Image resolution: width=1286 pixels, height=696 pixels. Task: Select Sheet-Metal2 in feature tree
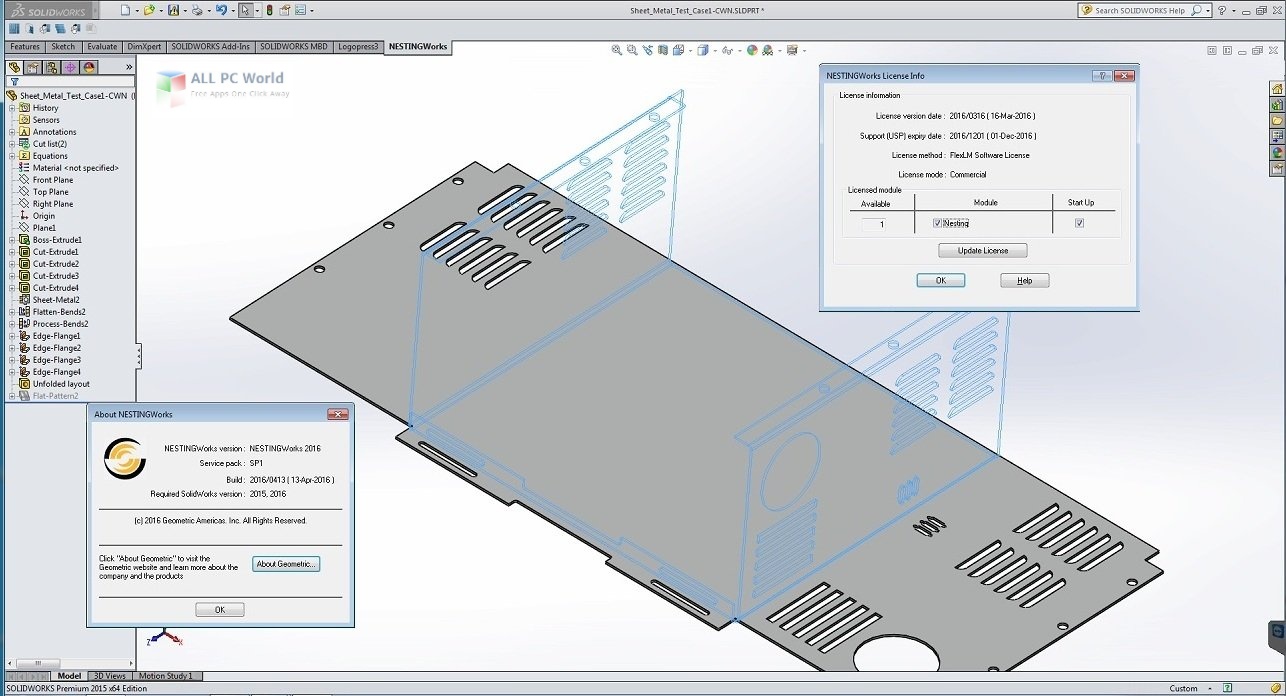click(x=56, y=300)
